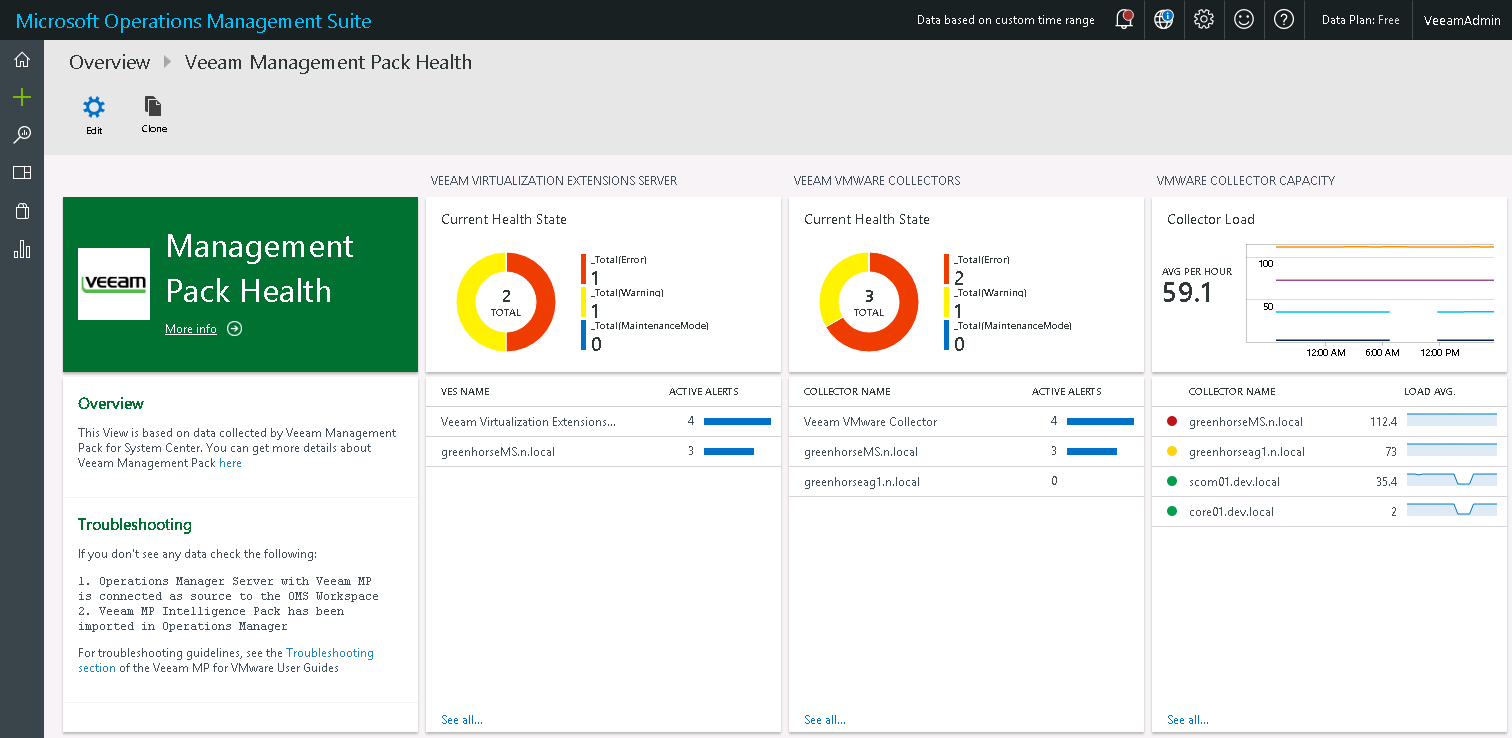Open the Veeam Management Pack 'here' link
Screen dimensions: 1512x738
[230, 463]
